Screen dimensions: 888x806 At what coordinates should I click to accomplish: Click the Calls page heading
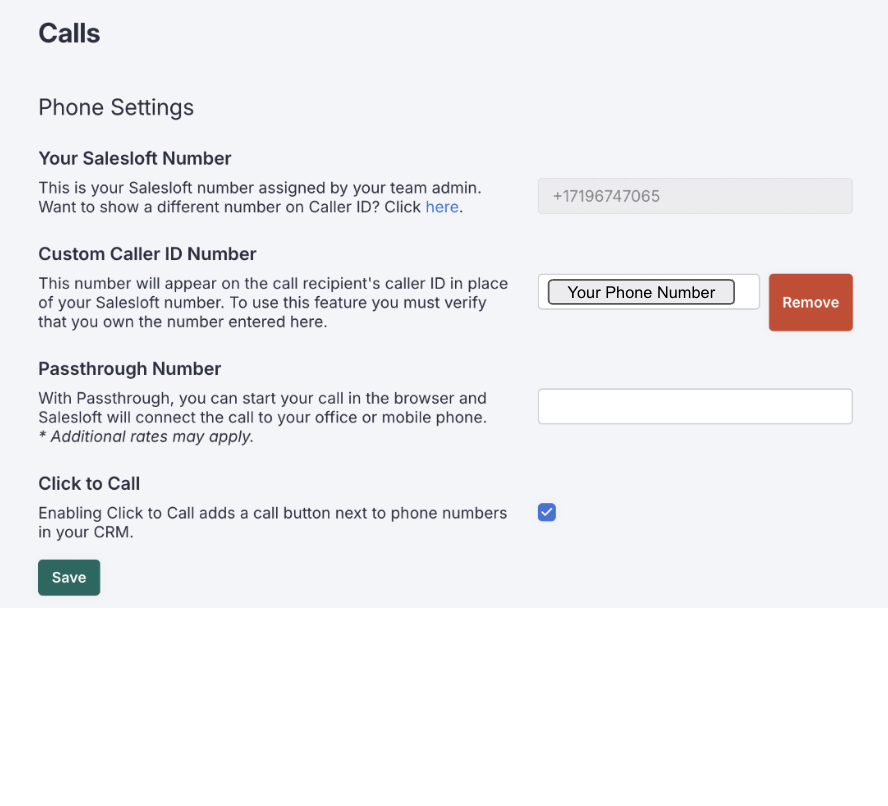point(69,33)
